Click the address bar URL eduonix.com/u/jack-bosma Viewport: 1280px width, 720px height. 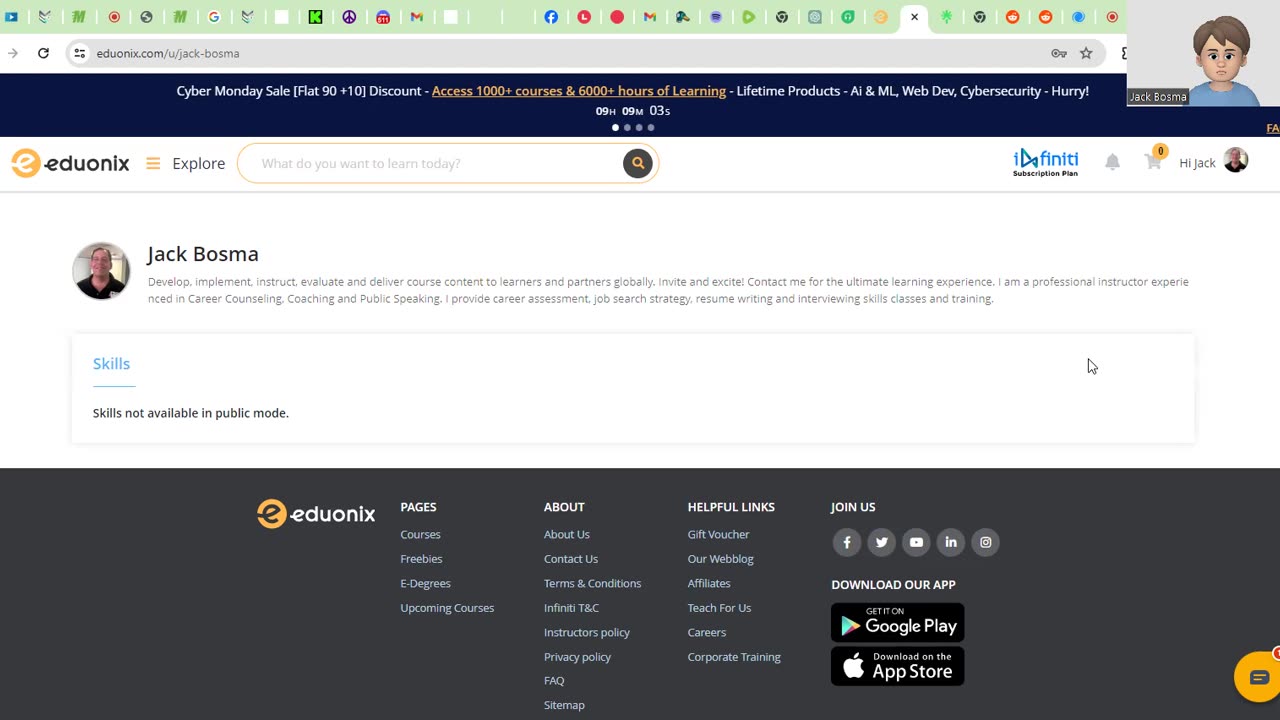coord(168,53)
